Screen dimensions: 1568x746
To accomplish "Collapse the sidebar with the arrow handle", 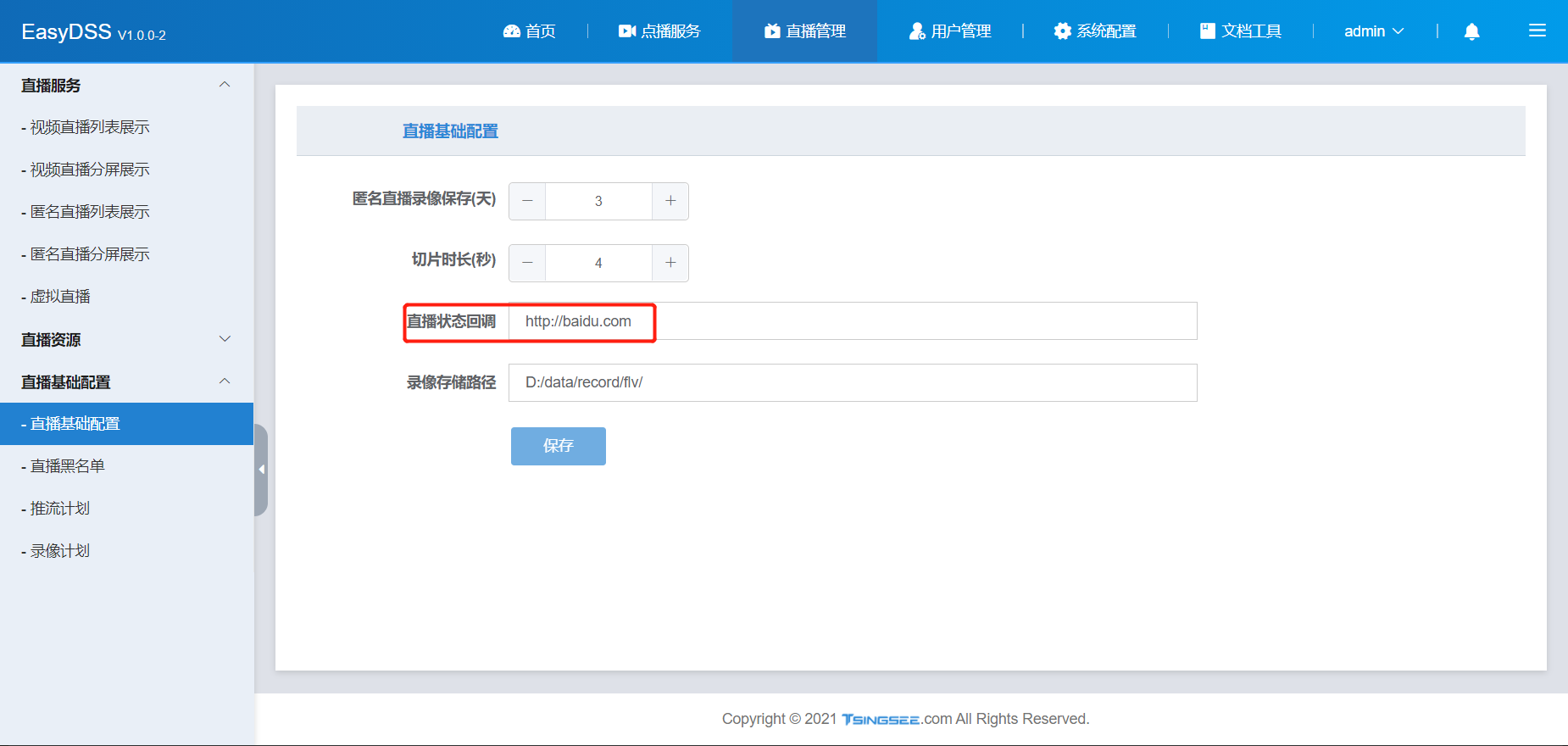I will click(x=261, y=470).
